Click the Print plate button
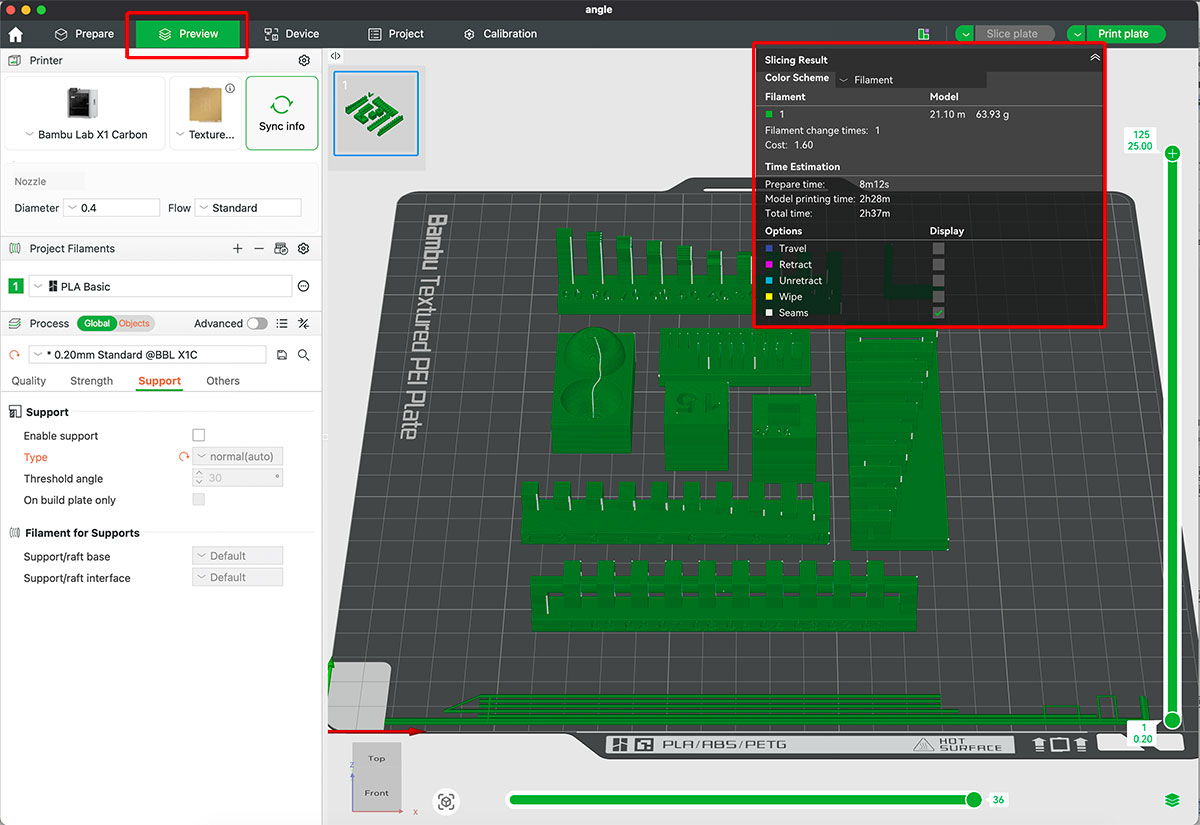 click(1125, 34)
